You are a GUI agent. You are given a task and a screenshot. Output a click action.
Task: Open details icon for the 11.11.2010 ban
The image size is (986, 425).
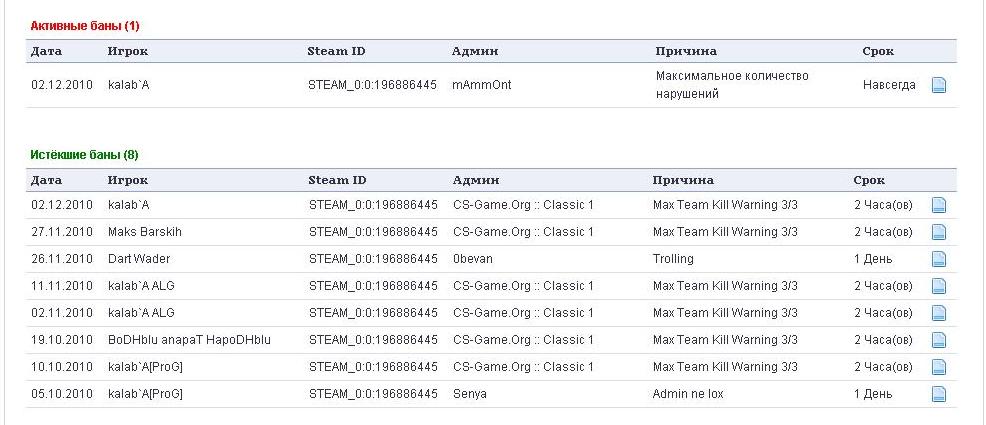tap(939, 287)
